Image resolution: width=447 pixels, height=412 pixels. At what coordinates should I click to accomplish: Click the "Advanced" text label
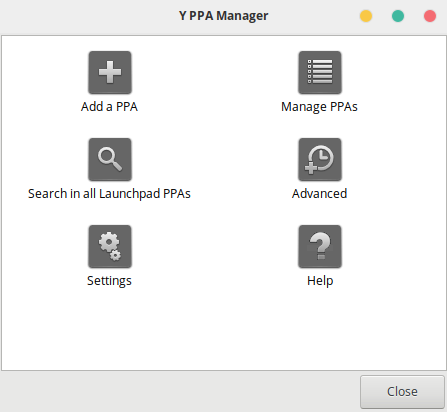[x=319, y=194]
